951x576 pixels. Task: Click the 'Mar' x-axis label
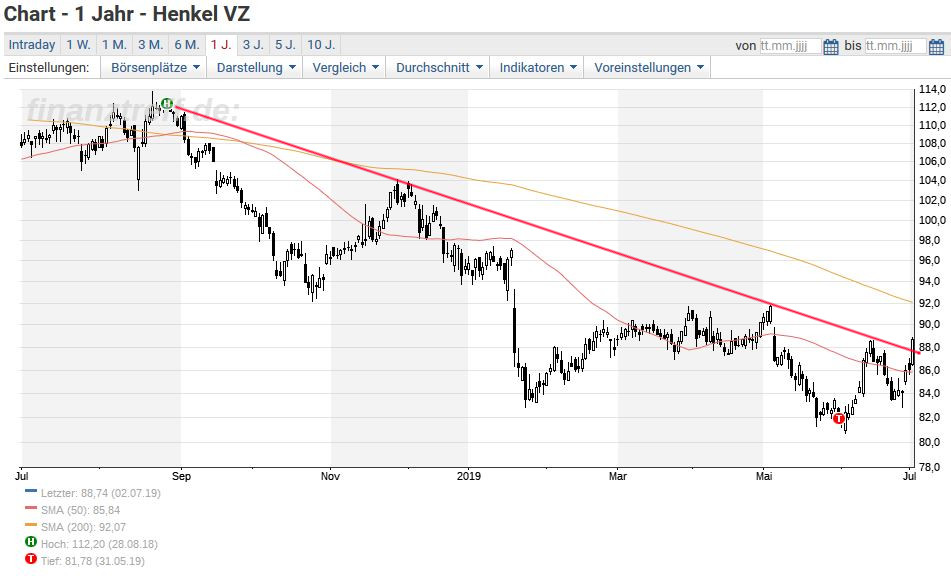tap(617, 476)
